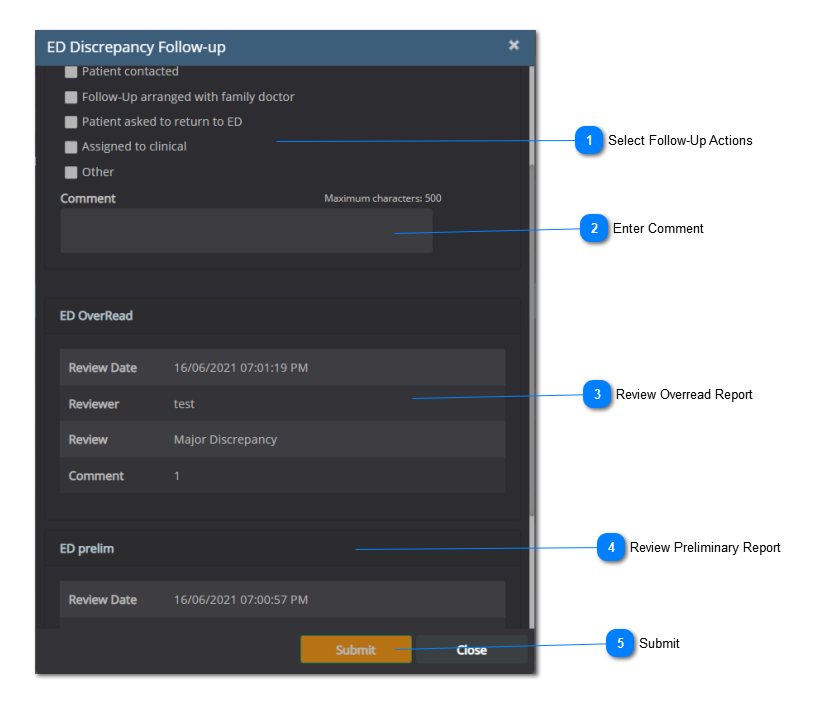
Task: Select callout badge 4 for Review Preliminary Report
Action: (610, 548)
